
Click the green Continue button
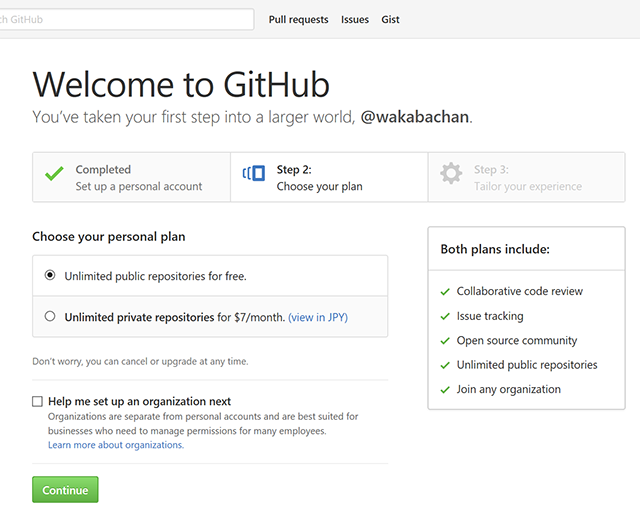pos(65,490)
